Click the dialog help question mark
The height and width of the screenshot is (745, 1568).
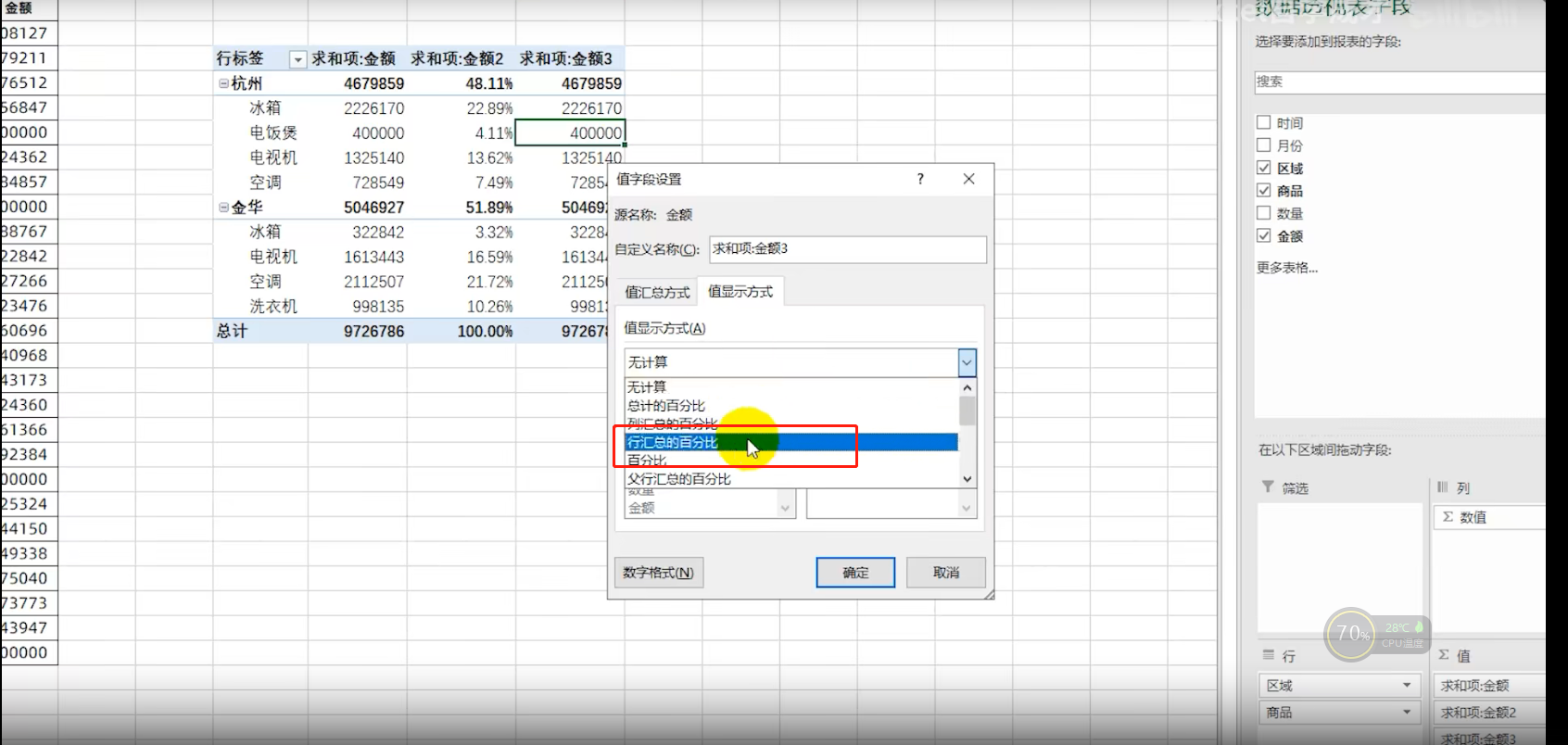[x=920, y=179]
